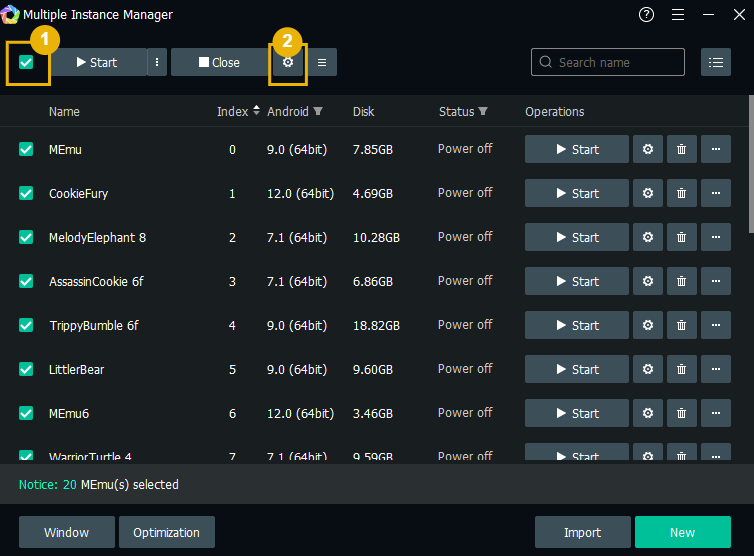Deselect the LittlerBear checkbox
Viewport: 754px width, 556px height.
pos(26,369)
